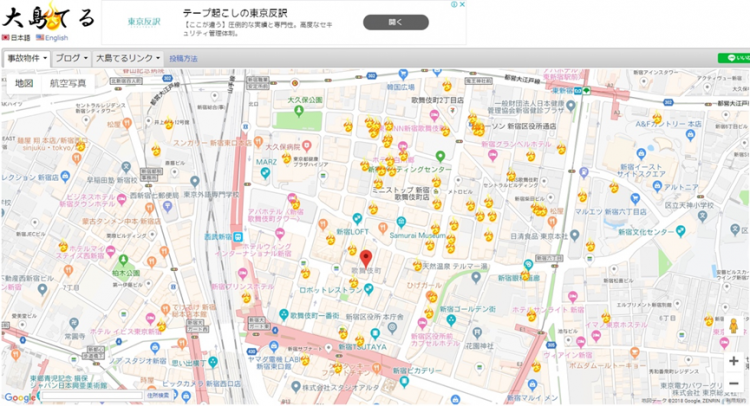Screen dimensions: 750x406
Task: Click the アルトニア shop pin
Action: (657, 187)
